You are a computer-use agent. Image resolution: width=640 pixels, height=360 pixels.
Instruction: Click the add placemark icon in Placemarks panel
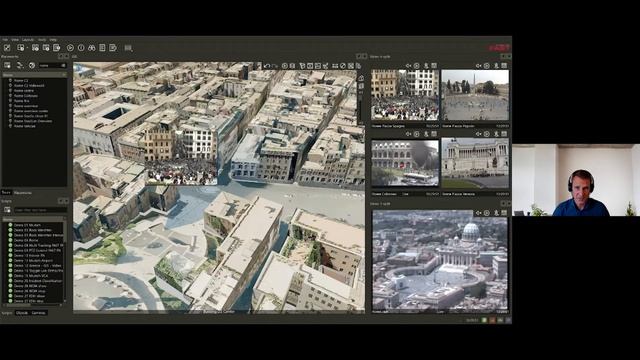[x=7, y=65]
